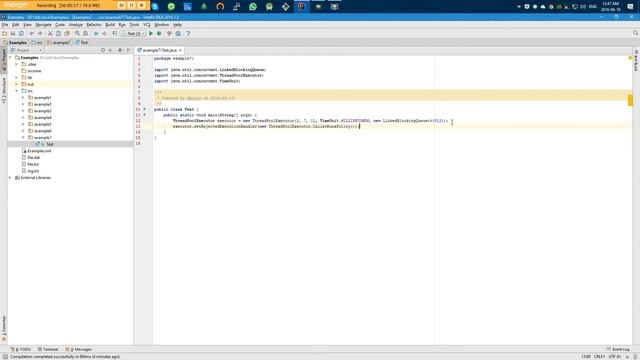
Task: Click the Undo toolbar arrow
Action: click(31, 33)
